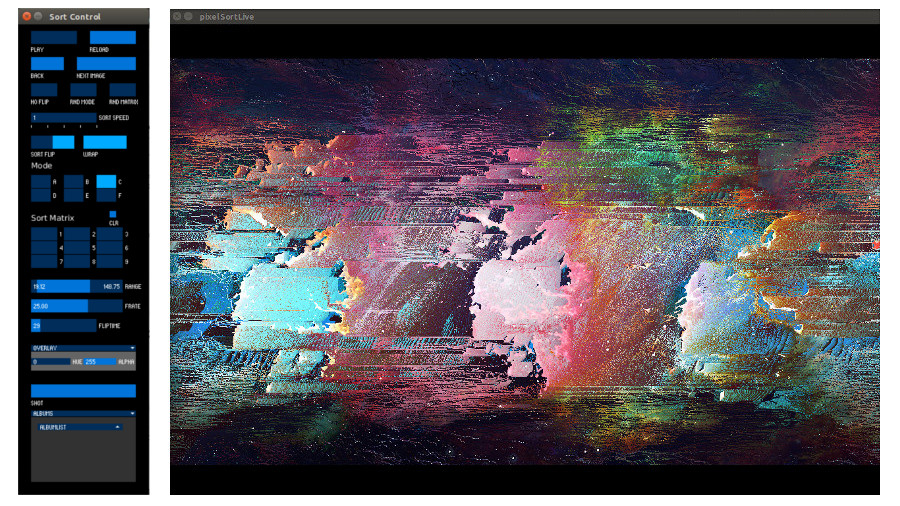900x506 pixels.
Task: Collapse the ALBUMS group
Action: [x=83, y=414]
